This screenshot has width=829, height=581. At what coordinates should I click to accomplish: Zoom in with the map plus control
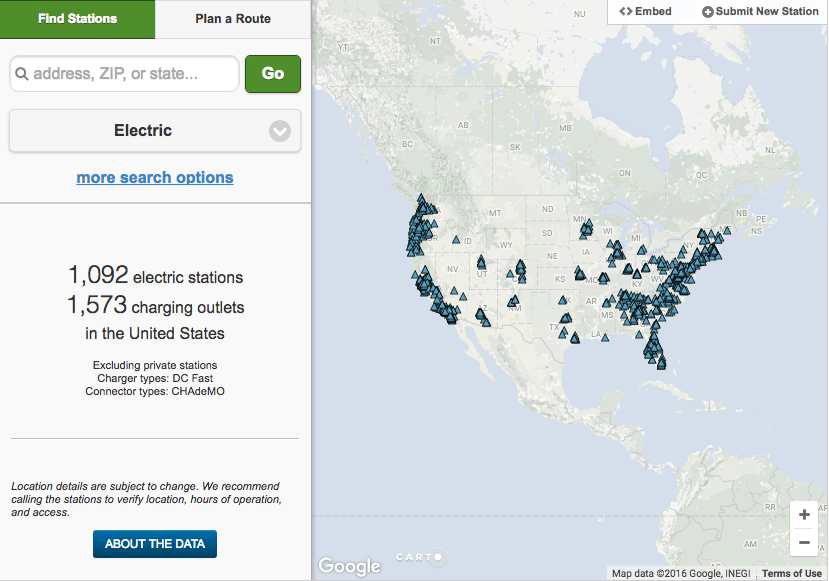coord(804,514)
